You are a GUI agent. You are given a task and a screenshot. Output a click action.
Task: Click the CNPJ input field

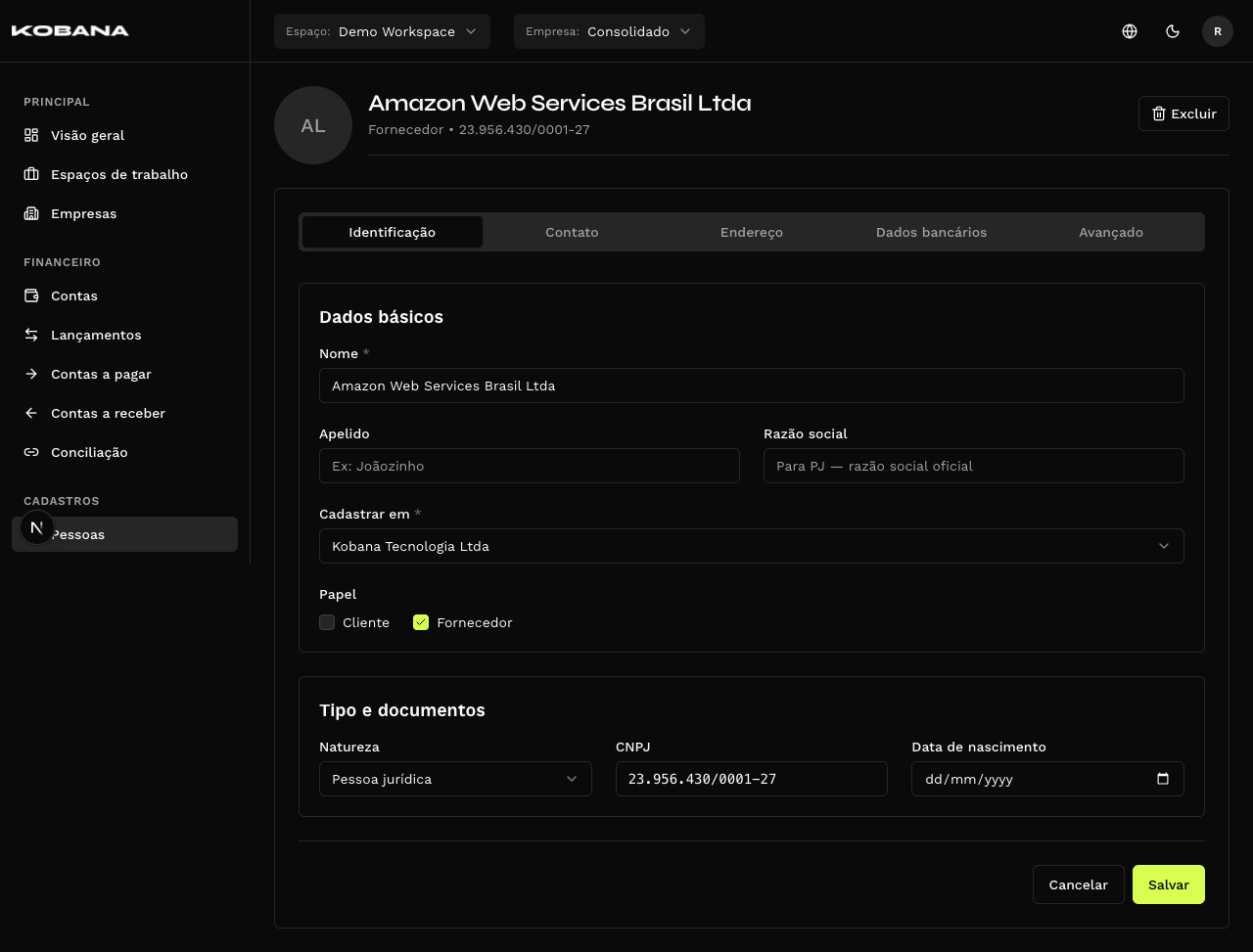click(x=752, y=779)
